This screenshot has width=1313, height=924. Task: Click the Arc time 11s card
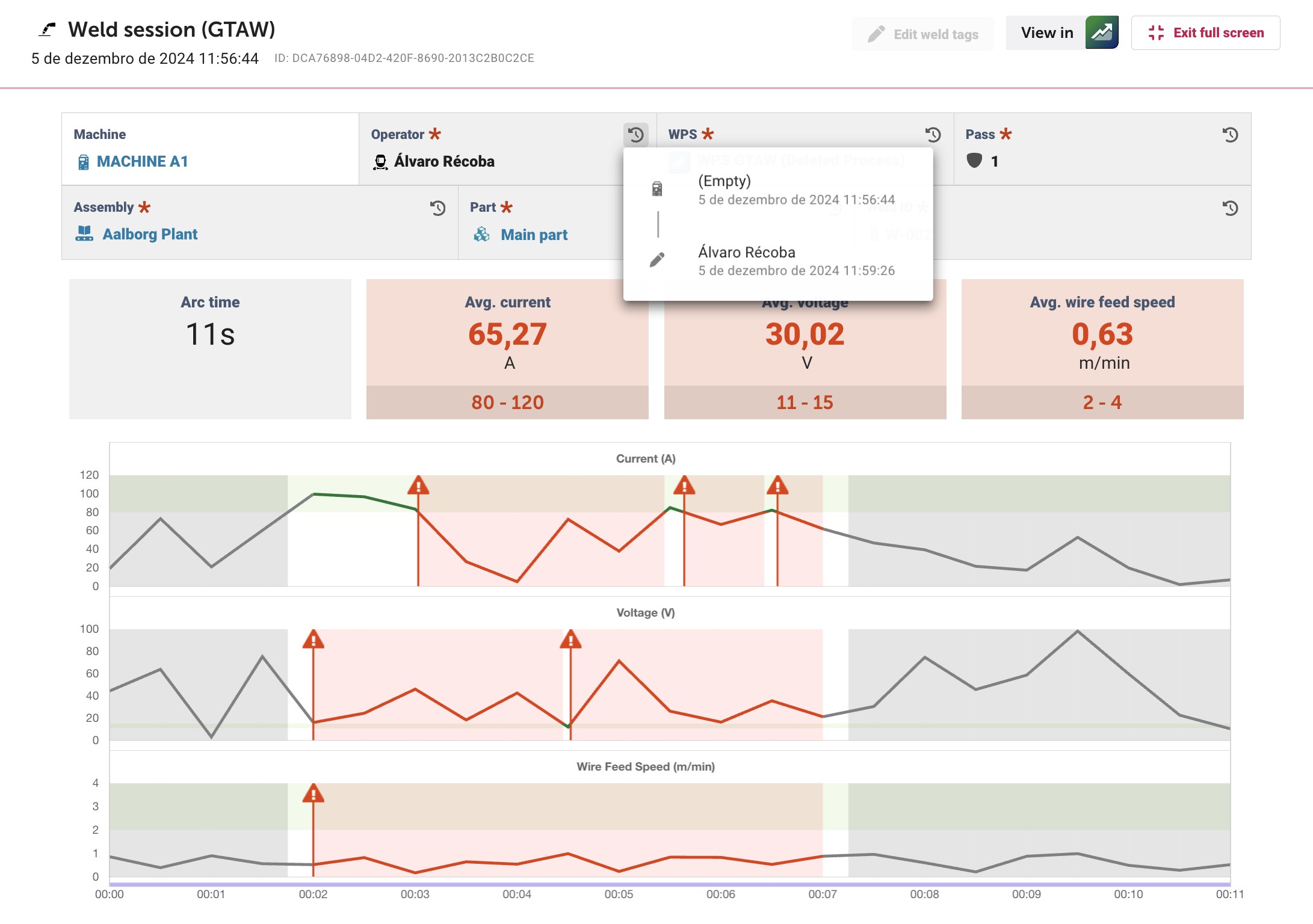210,349
